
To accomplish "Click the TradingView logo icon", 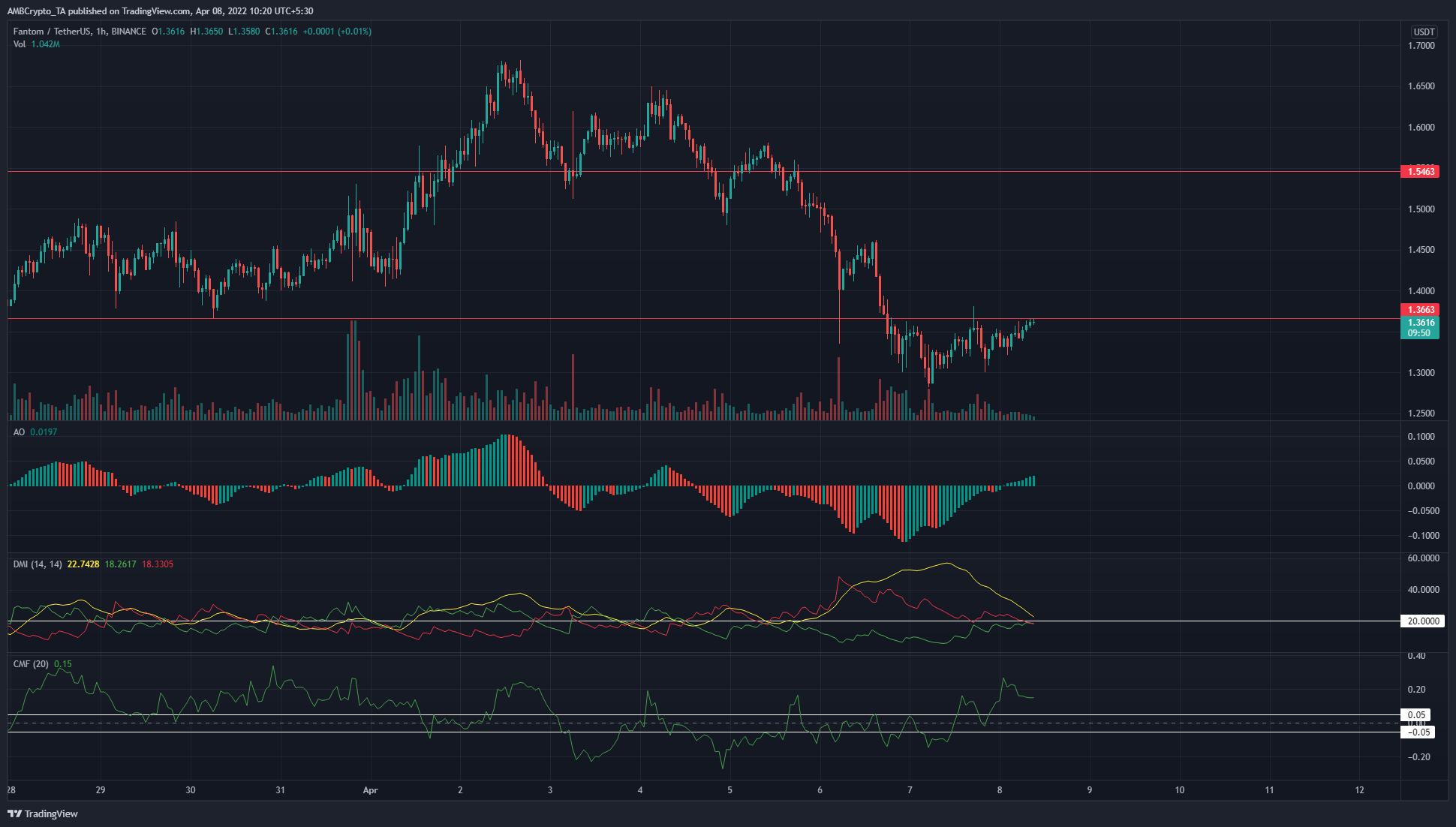I will (x=15, y=813).
